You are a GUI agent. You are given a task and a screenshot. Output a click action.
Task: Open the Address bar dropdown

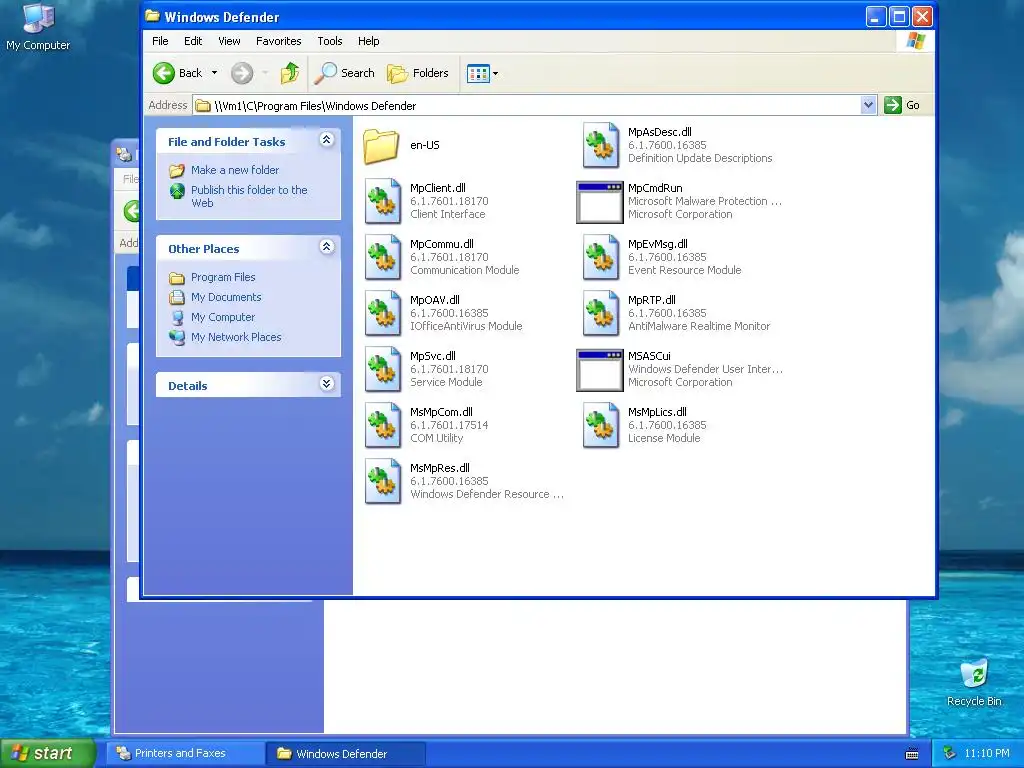(x=868, y=105)
